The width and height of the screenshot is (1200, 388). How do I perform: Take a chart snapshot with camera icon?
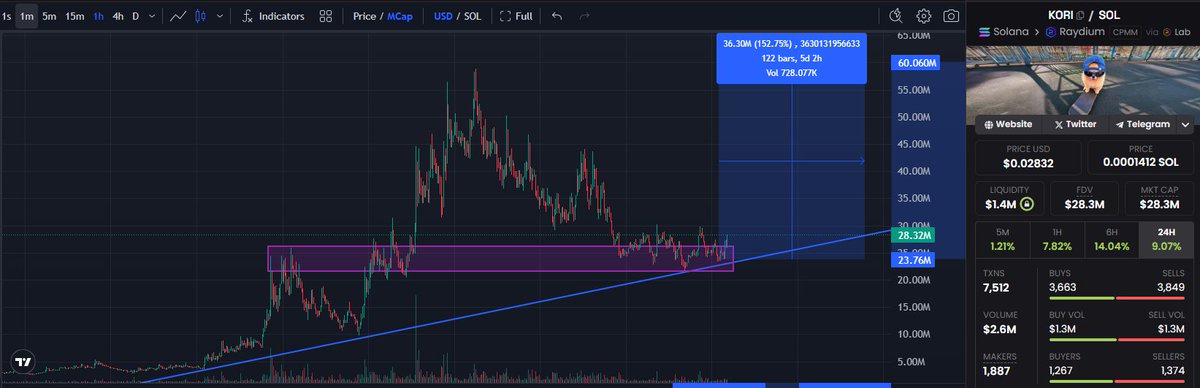click(x=951, y=16)
